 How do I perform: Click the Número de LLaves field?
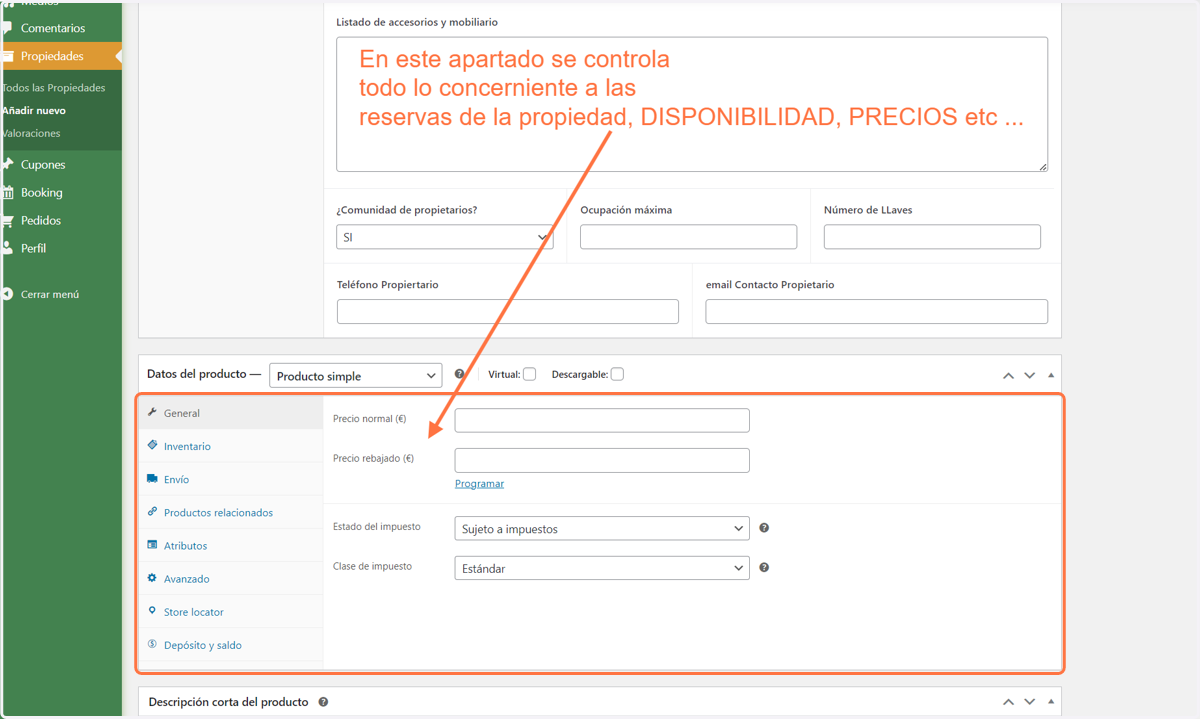(x=932, y=237)
